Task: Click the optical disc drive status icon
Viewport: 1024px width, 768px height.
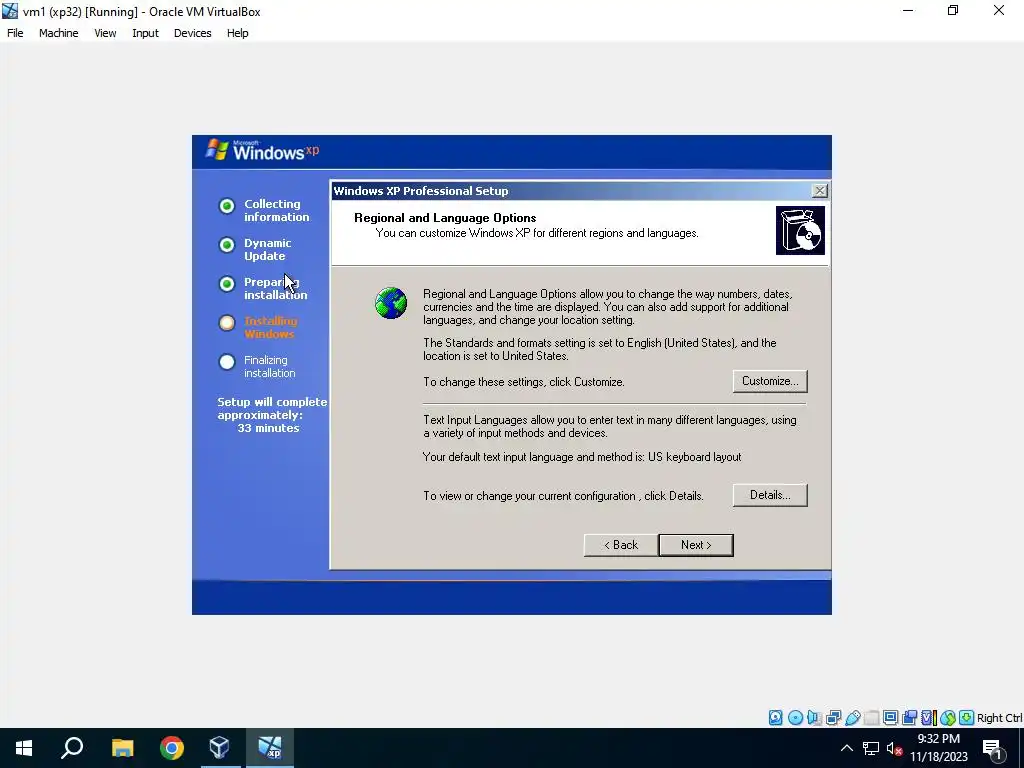Action: tap(795, 718)
